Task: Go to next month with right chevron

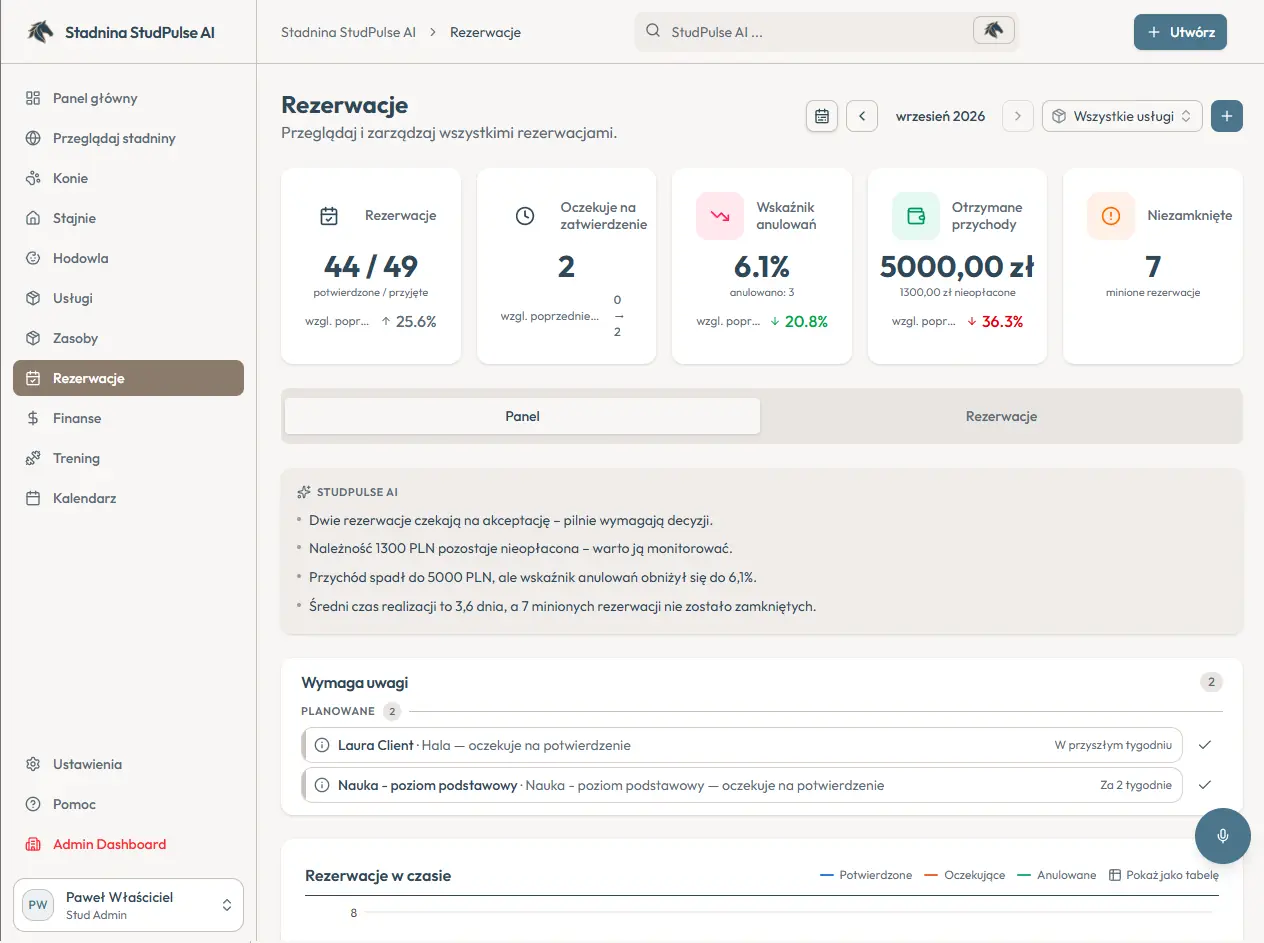Action: pos(1018,116)
